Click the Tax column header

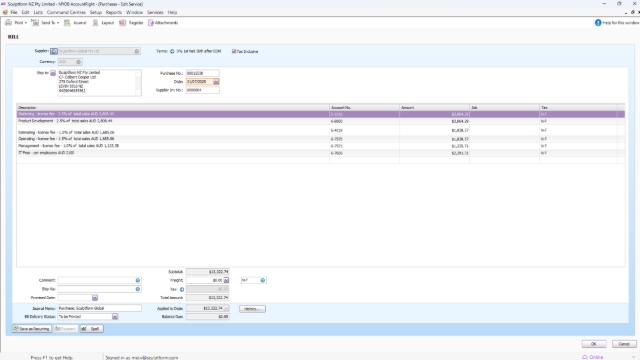pyautogui.click(x=578, y=107)
